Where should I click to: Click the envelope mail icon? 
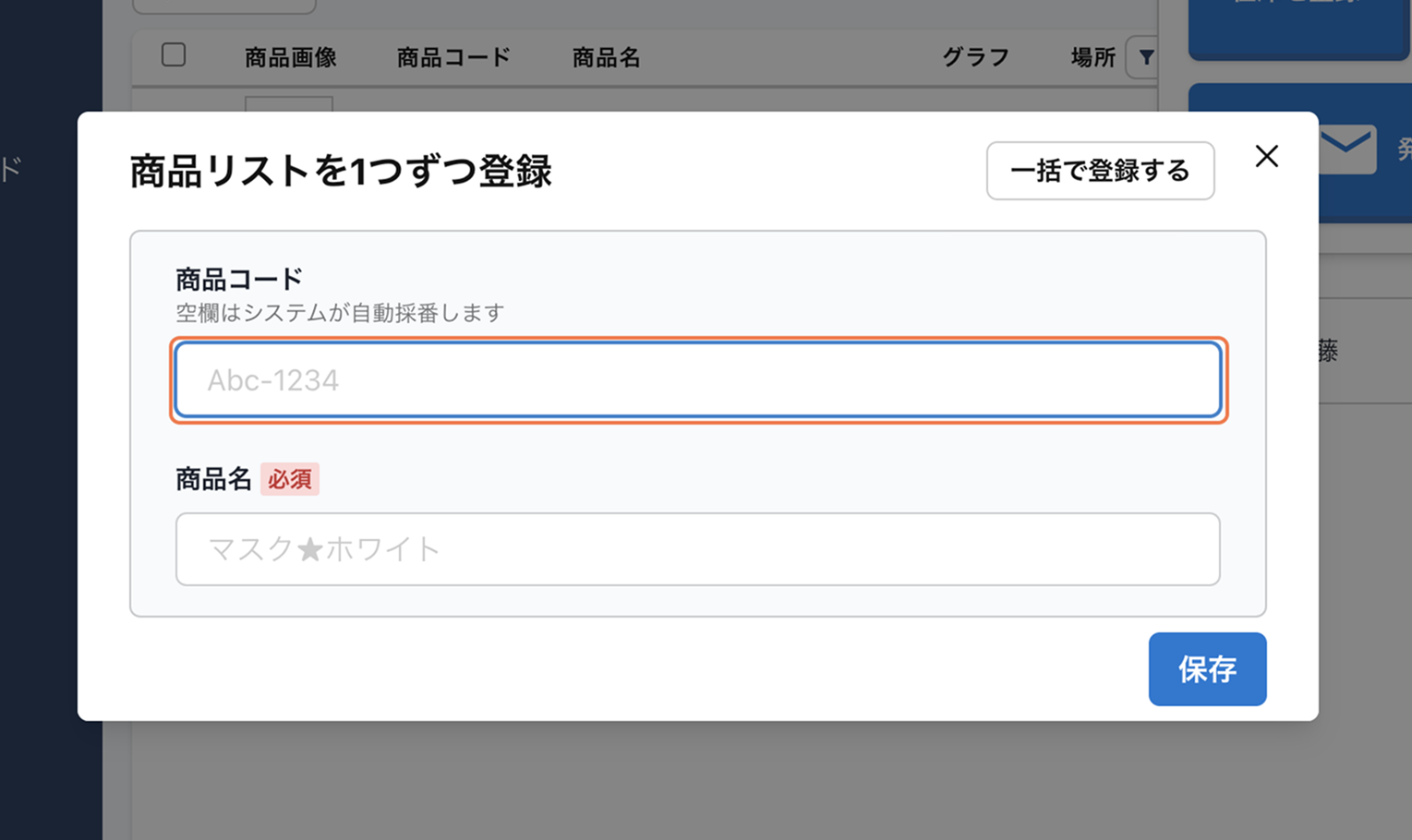[x=1346, y=148]
